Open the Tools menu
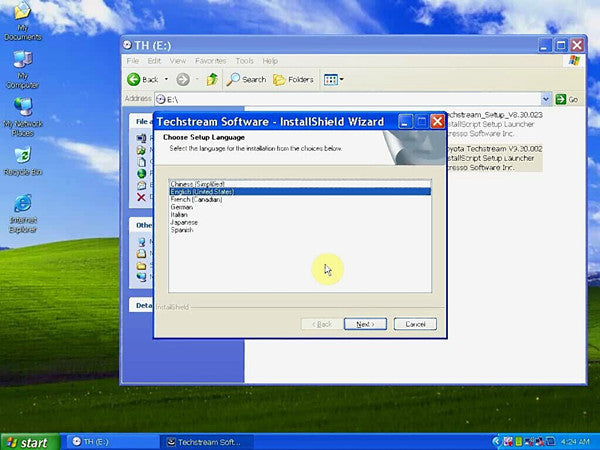 point(244,61)
